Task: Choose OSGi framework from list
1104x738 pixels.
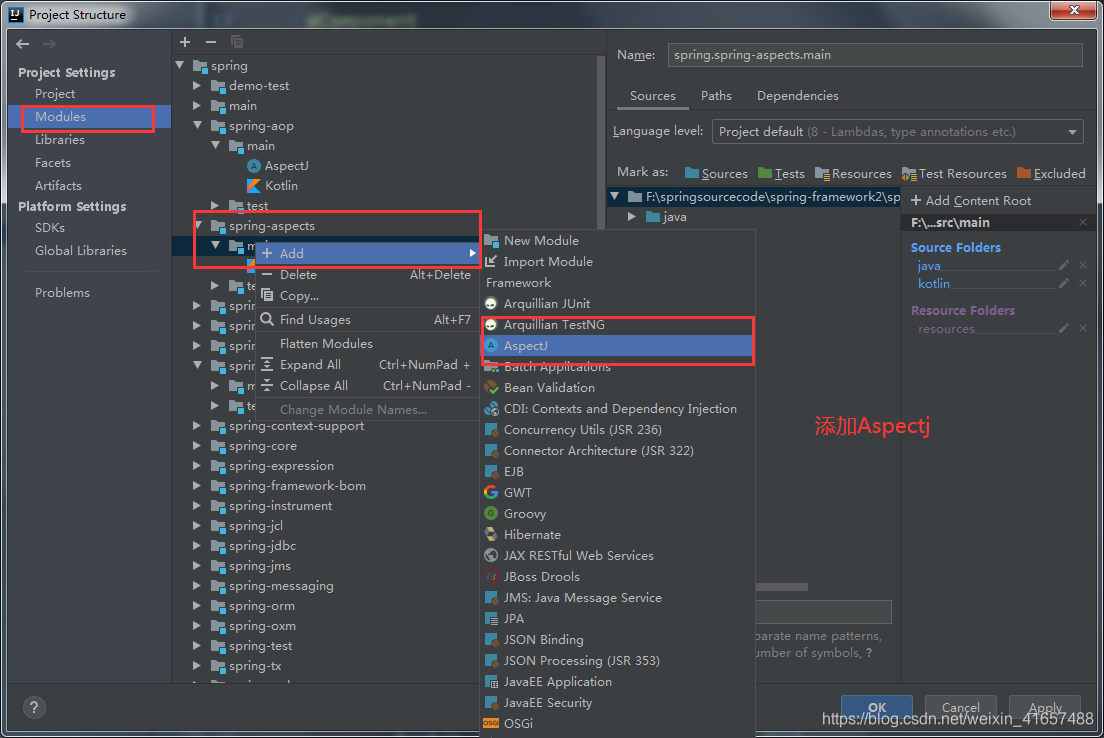Action: point(617,723)
